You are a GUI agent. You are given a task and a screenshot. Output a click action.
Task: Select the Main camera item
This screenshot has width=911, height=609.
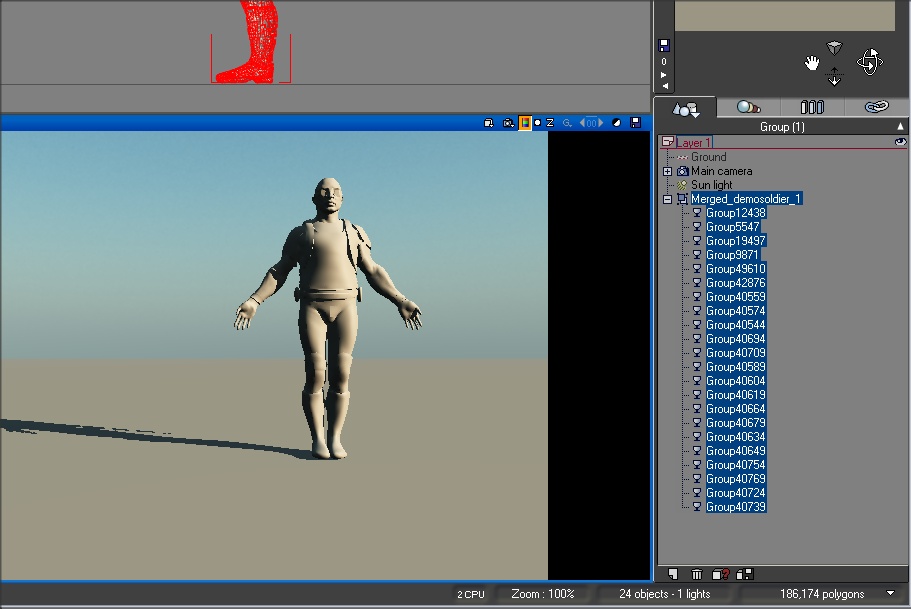tap(721, 171)
